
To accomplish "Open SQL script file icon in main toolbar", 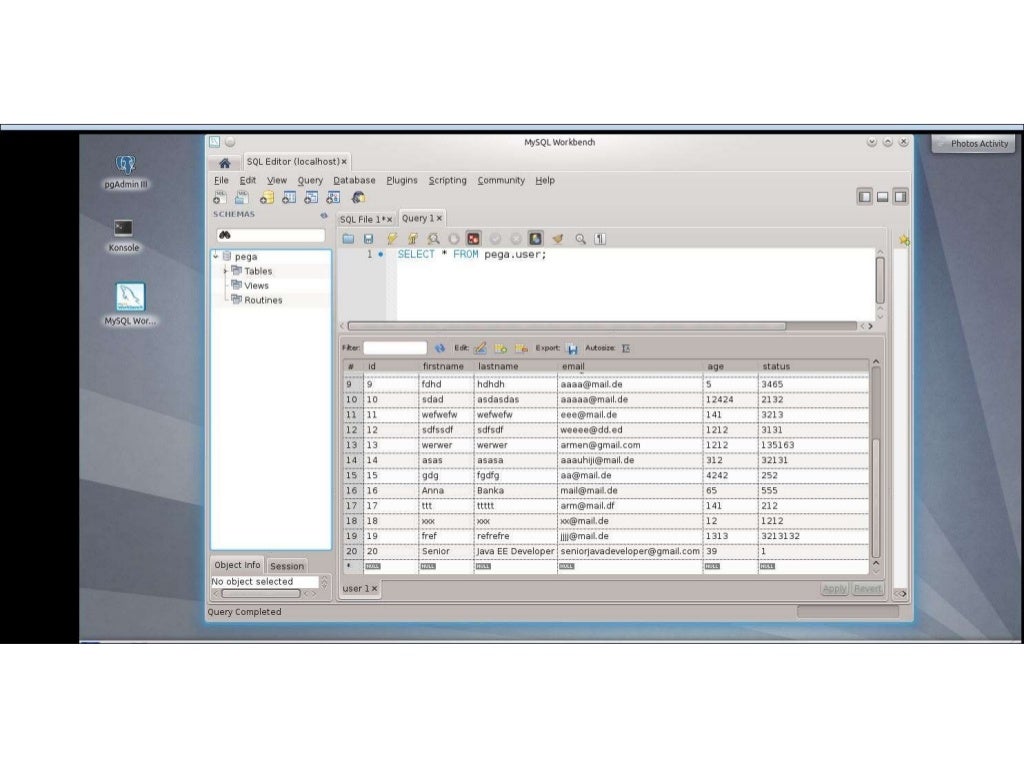I will 242,197.
